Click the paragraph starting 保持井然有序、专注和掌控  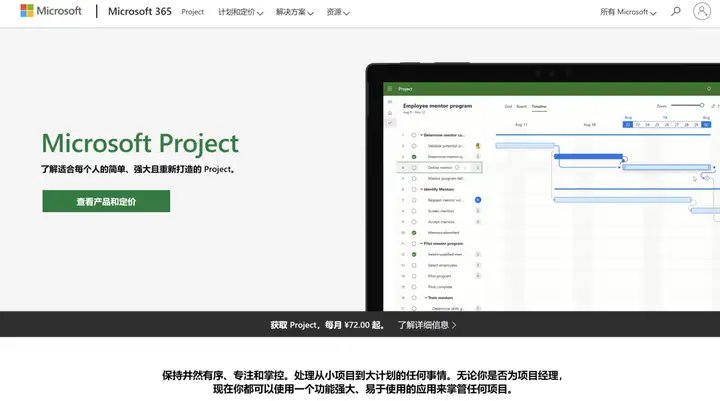tap(362, 375)
